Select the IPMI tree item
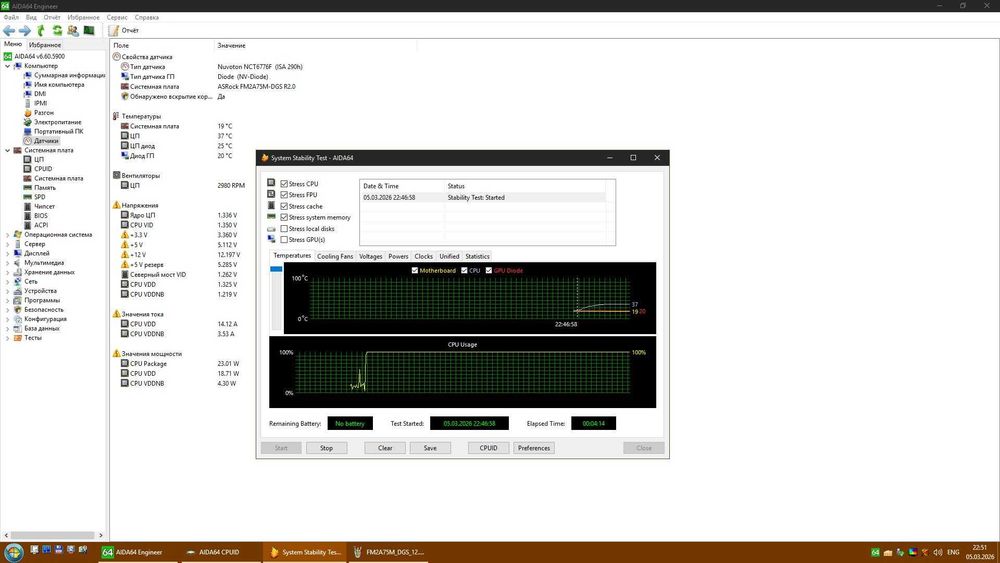The height and width of the screenshot is (563, 1000). coord(40,103)
